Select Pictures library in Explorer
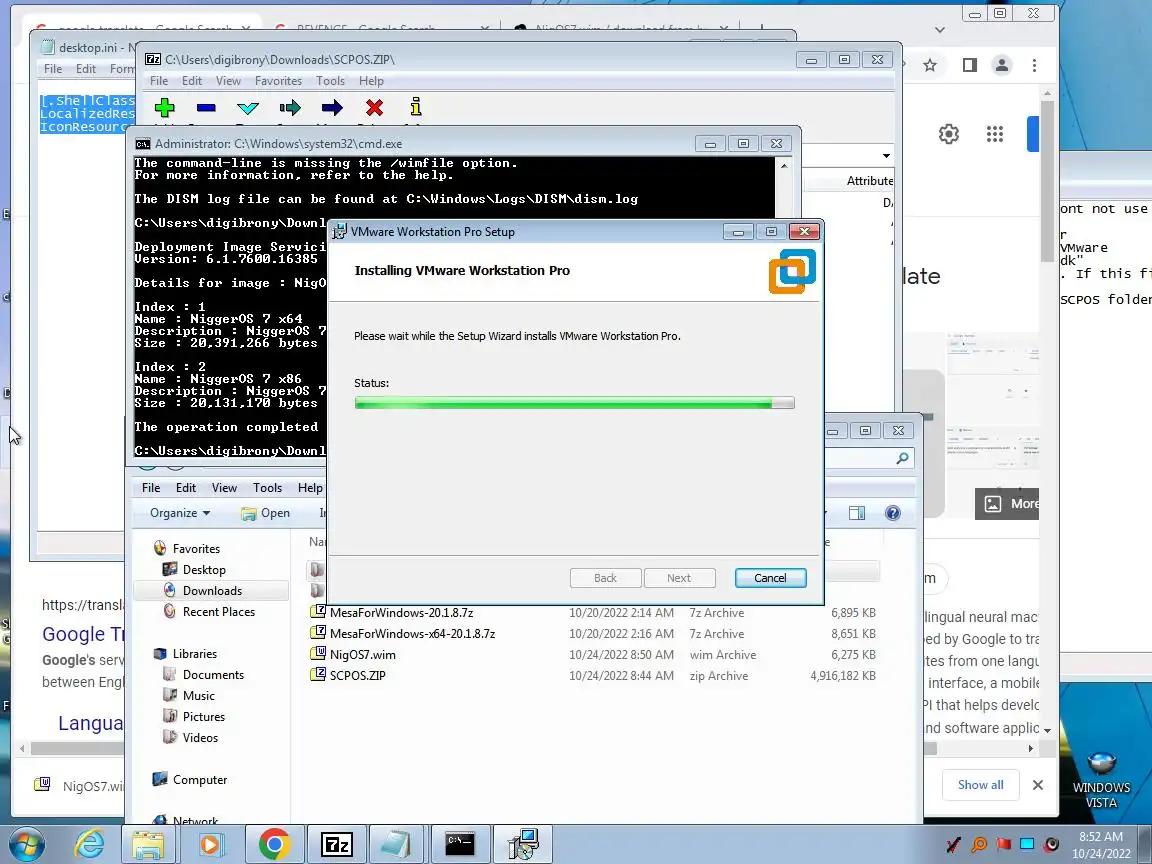Screen dimensions: 1152x864 [x=204, y=716]
